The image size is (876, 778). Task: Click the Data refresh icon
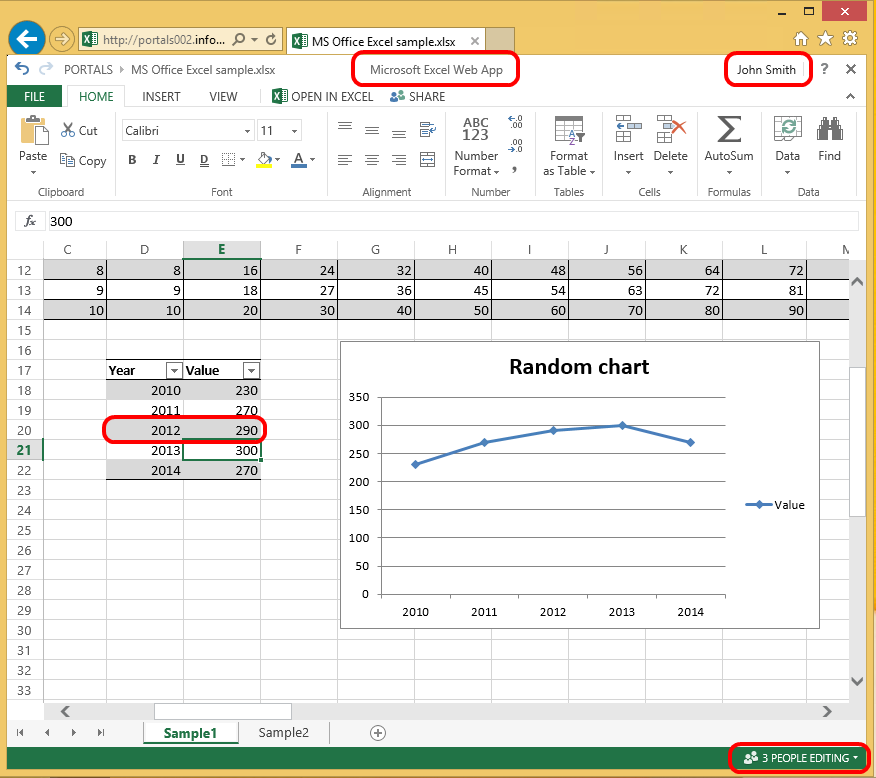(x=787, y=128)
